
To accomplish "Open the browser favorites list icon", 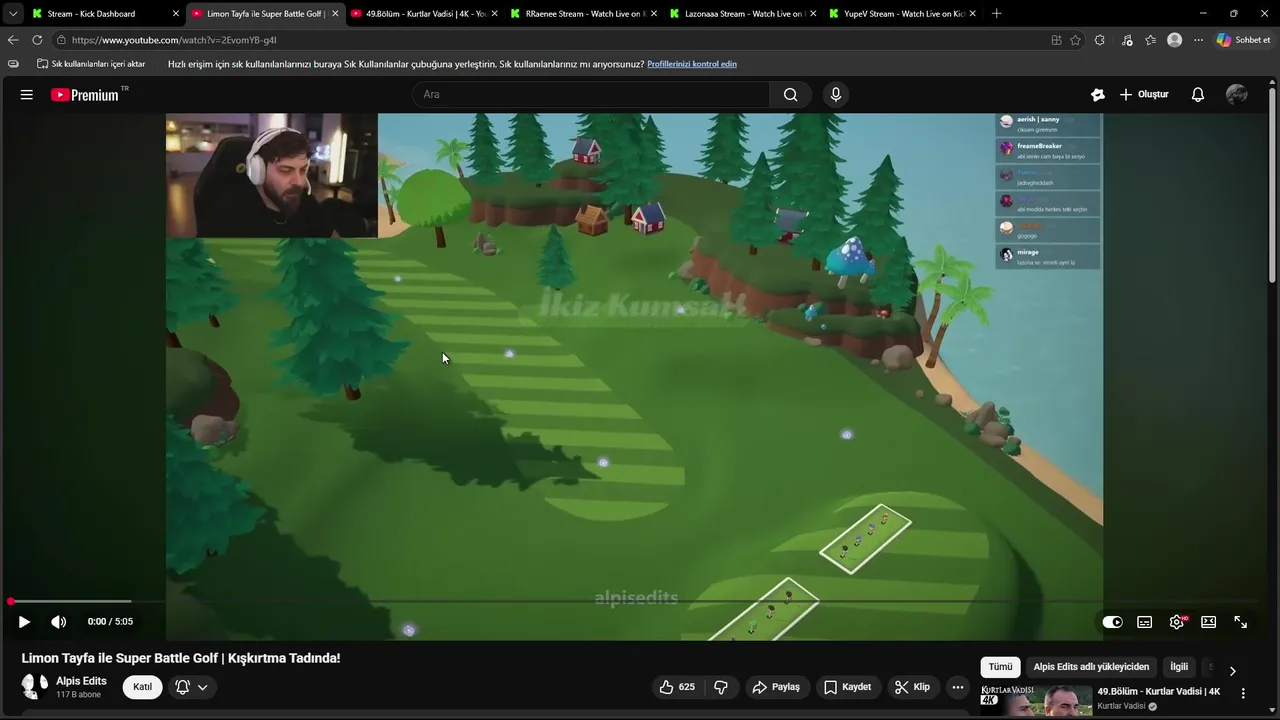I will (x=1151, y=40).
